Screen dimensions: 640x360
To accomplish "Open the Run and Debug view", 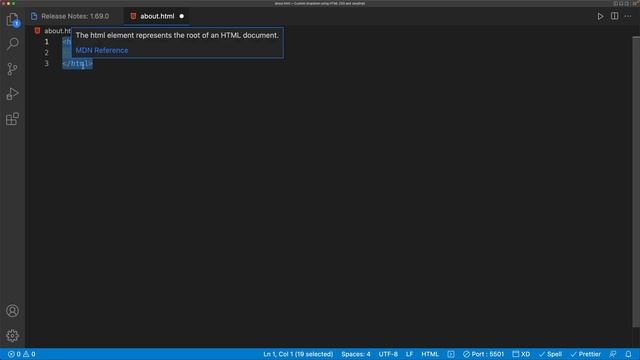I will [12, 94].
